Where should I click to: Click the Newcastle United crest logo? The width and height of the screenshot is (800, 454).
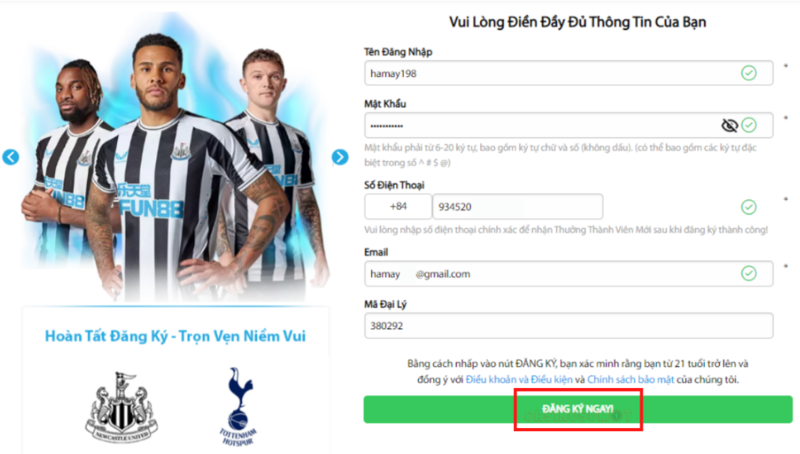point(121,407)
